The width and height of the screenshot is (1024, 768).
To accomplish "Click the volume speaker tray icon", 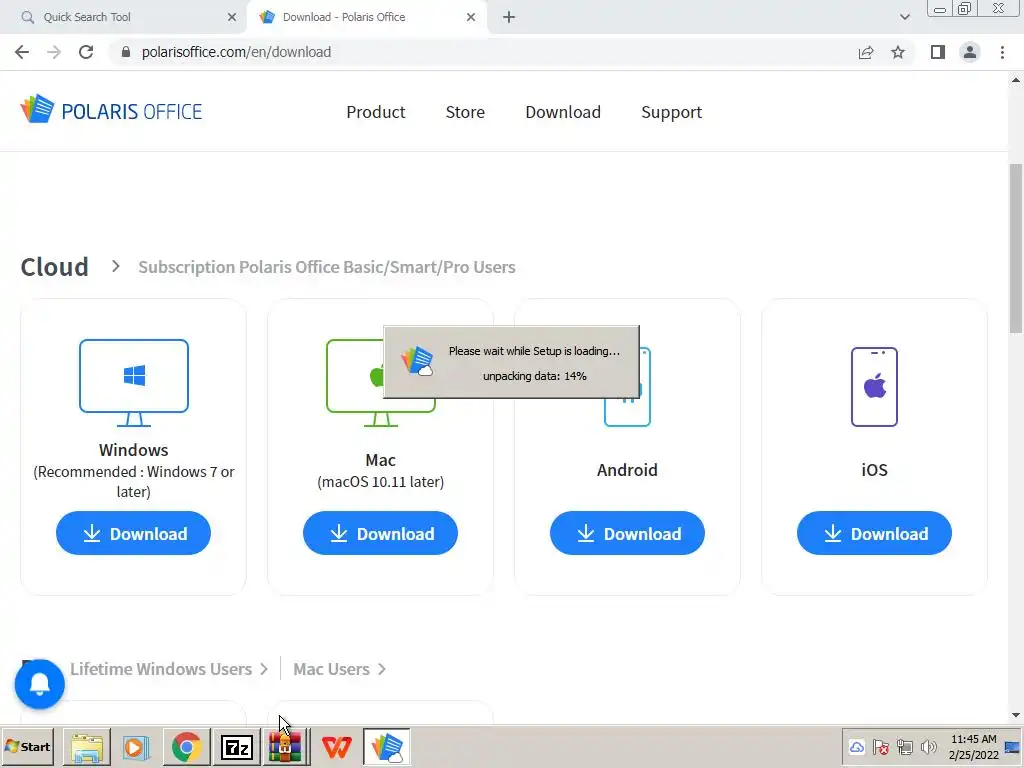I will tap(928, 747).
